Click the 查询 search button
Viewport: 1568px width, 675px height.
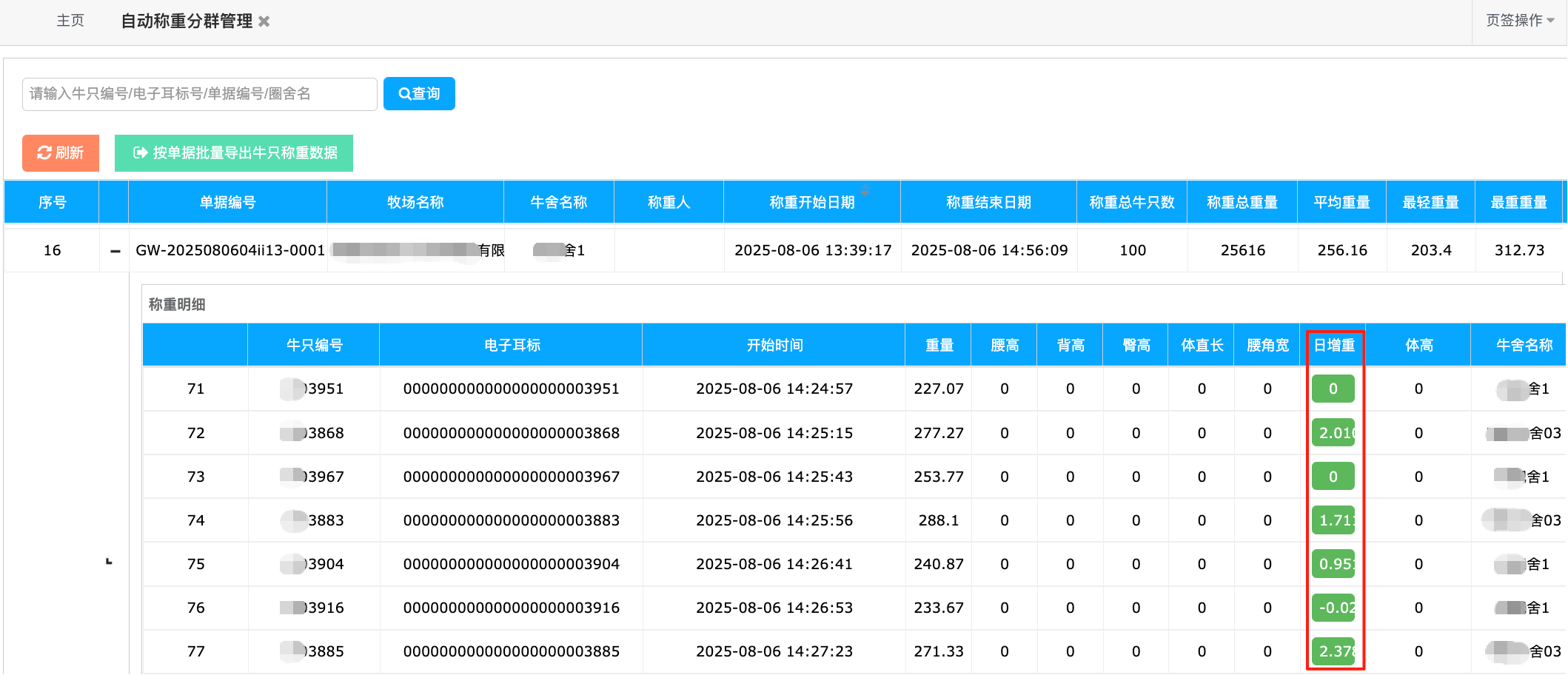(x=419, y=94)
